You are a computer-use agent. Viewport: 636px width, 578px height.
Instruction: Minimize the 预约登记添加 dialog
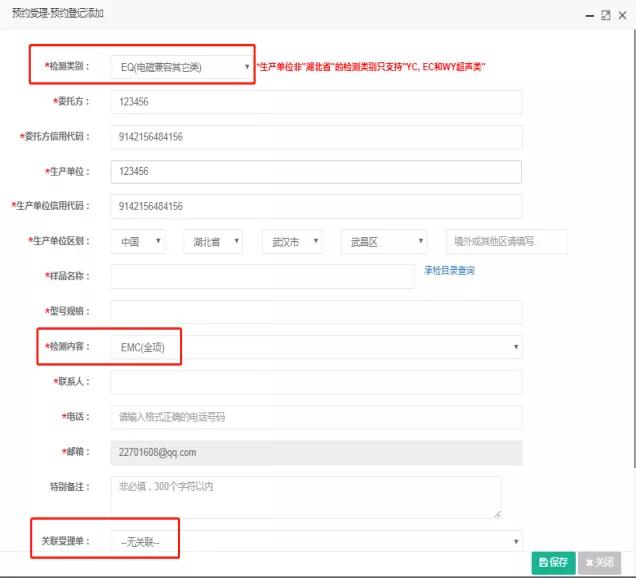coord(590,16)
